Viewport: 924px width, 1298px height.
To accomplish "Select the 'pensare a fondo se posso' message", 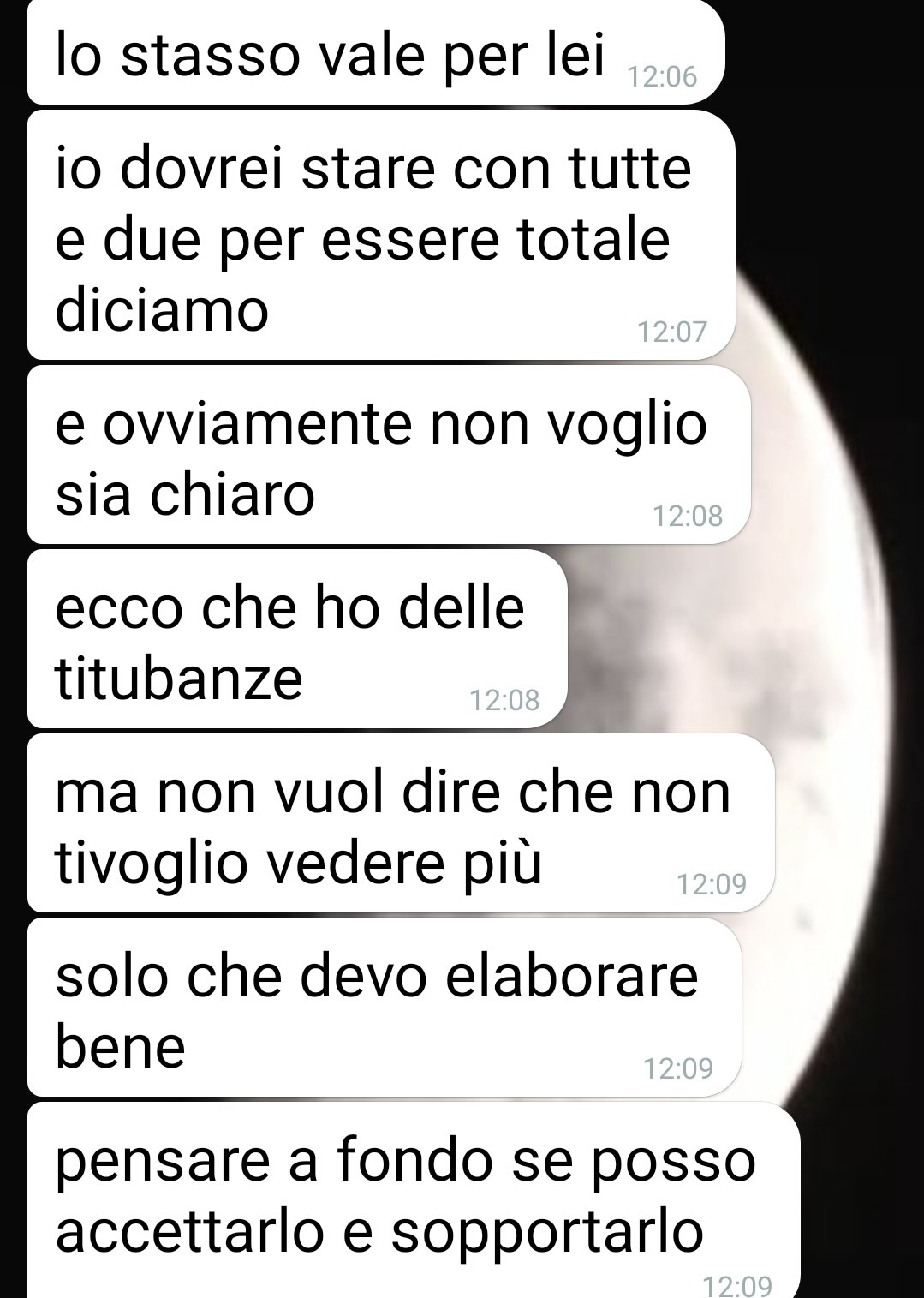I will (x=414, y=1199).
